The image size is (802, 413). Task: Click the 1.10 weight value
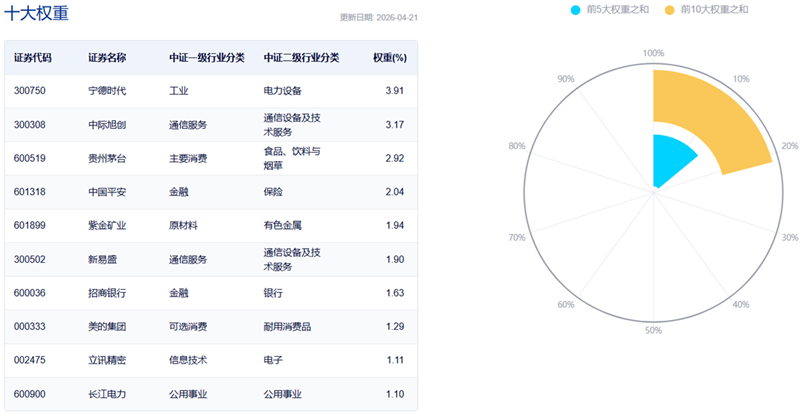[395, 394]
